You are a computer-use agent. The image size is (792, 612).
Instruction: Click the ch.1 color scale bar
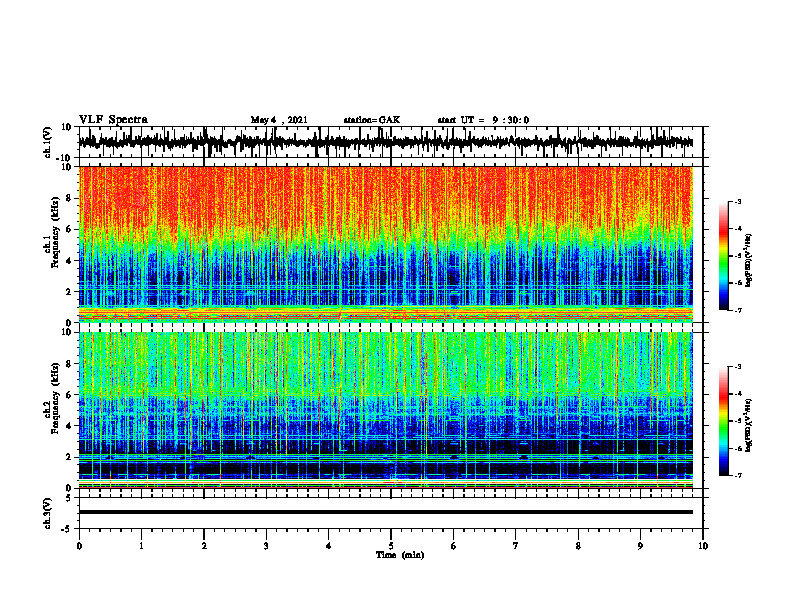(x=723, y=256)
